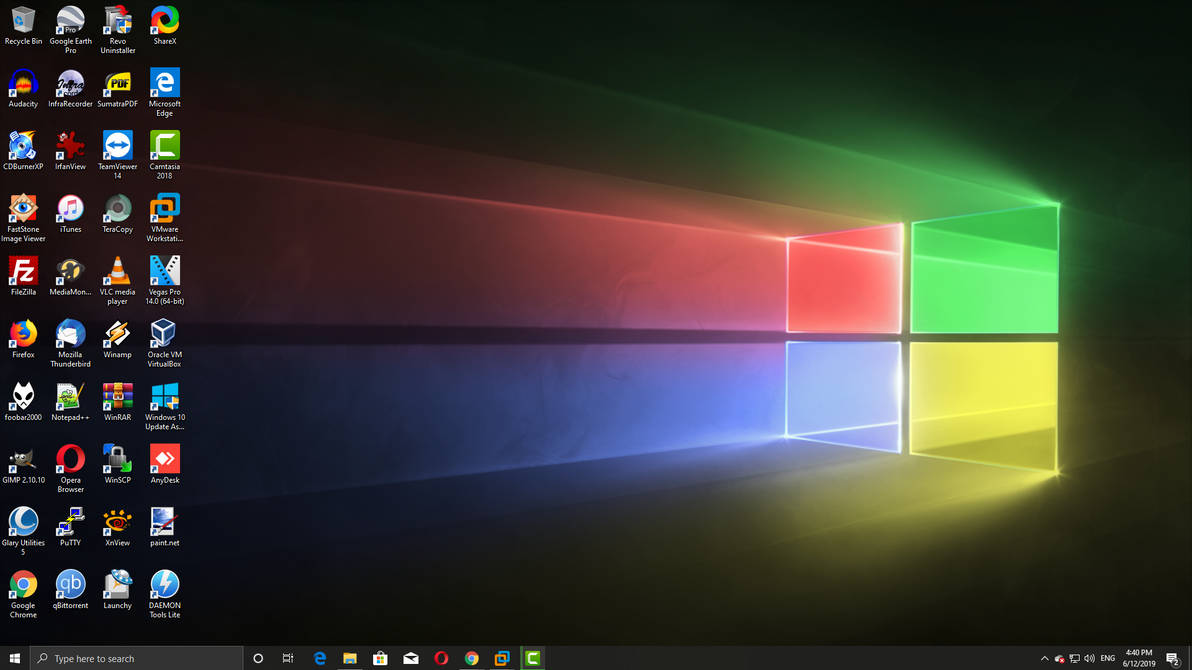Select the foobar2000 desktop icon
Image resolution: width=1192 pixels, height=670 pixels.
click(24, 402)
